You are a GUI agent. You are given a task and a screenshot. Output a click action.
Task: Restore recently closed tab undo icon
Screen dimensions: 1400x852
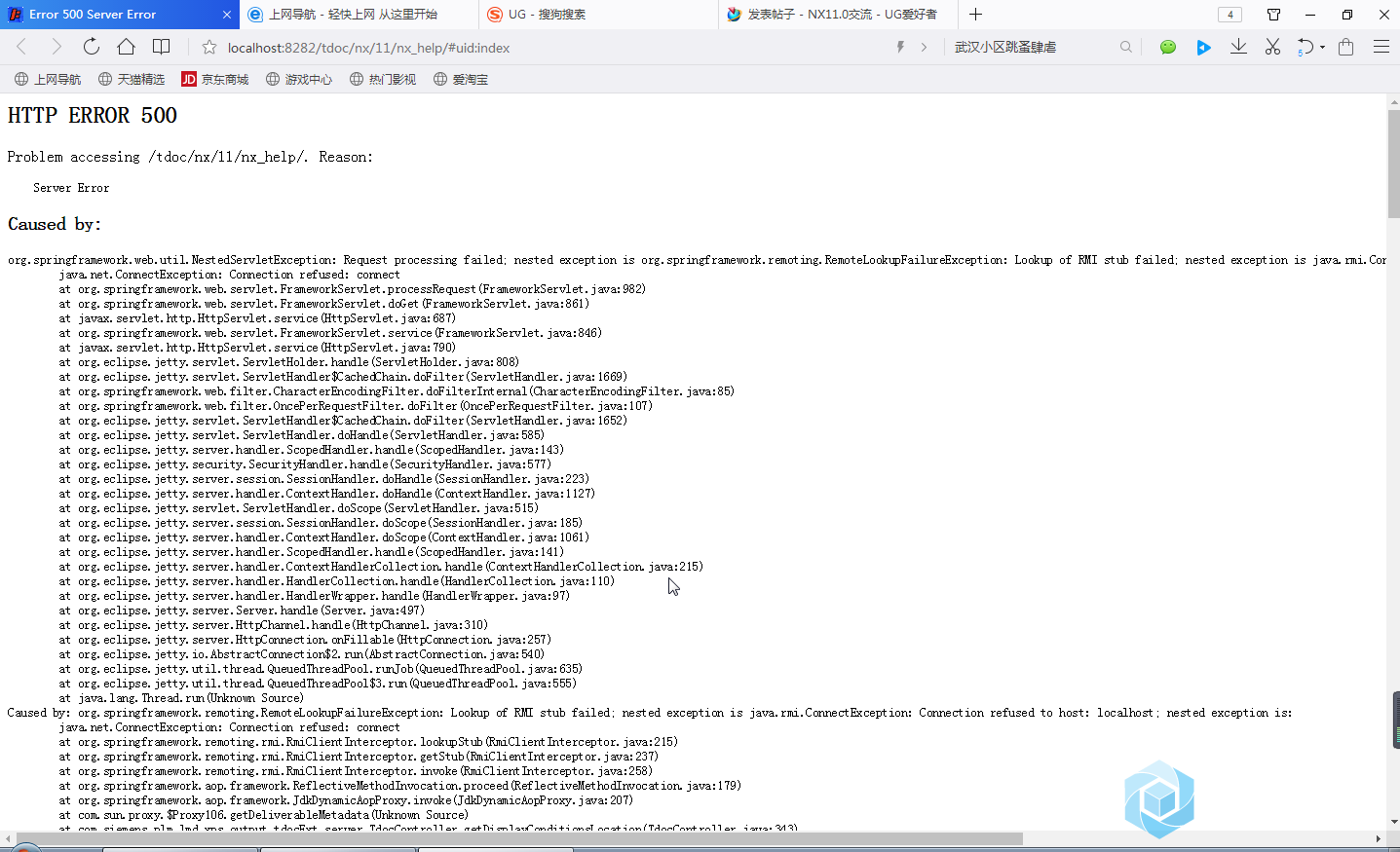pyautogui.click(x=1305, y=47)
